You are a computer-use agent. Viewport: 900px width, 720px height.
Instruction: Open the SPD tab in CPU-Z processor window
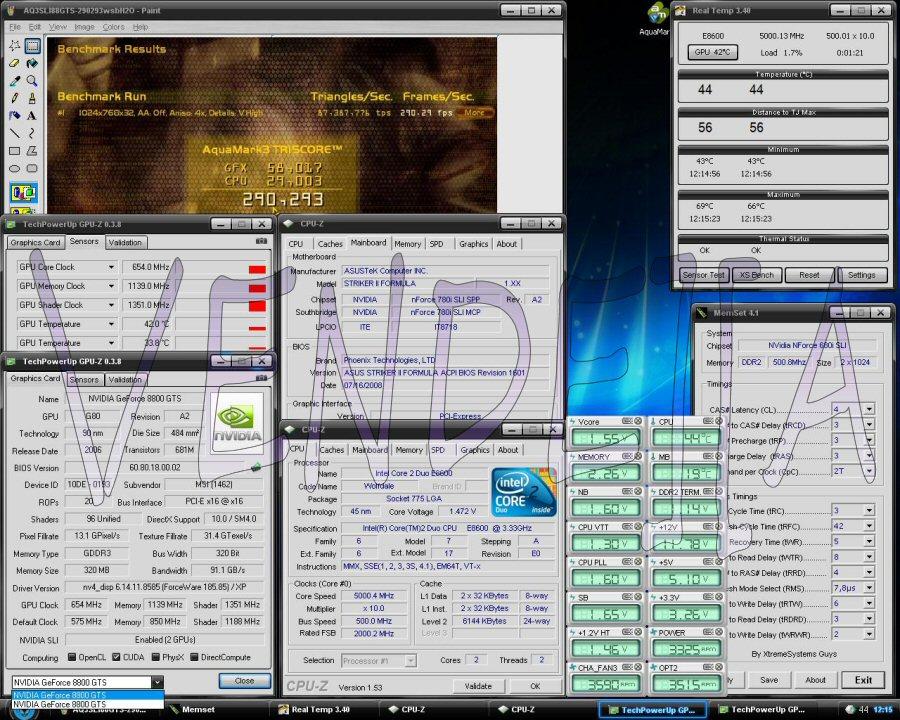[438, 450]
